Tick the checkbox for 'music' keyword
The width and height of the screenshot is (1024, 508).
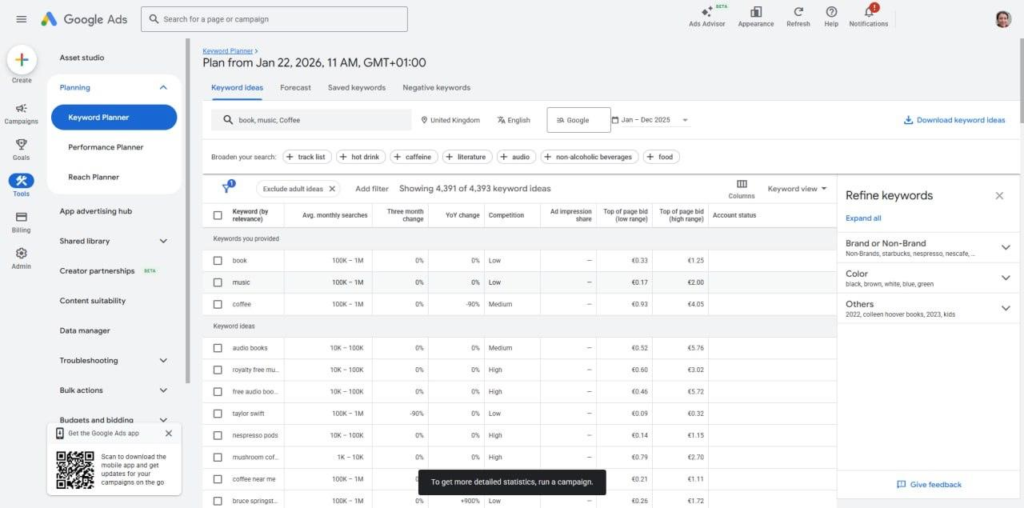(x=217, y=283)
